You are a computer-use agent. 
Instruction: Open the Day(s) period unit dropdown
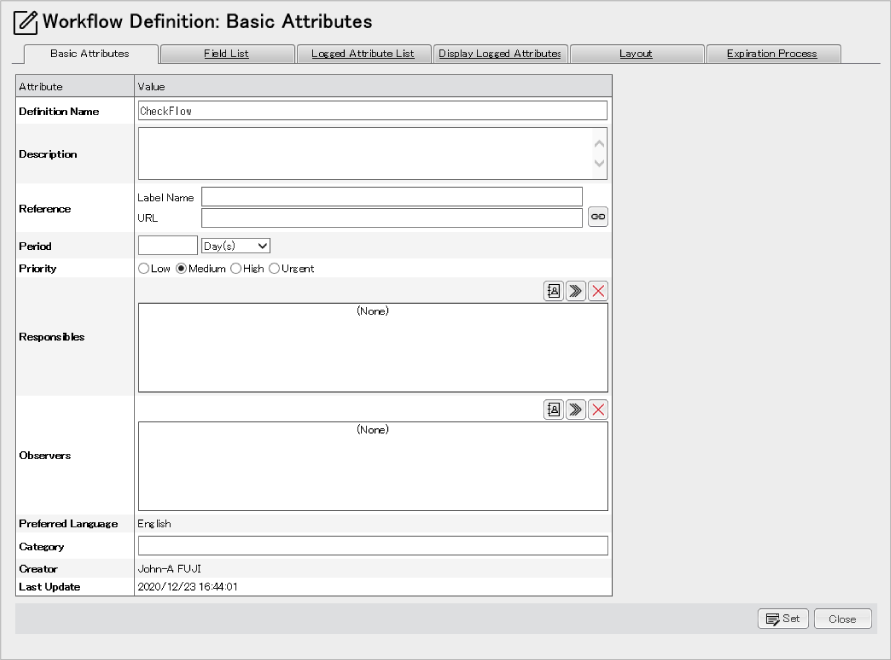[236, 245]
